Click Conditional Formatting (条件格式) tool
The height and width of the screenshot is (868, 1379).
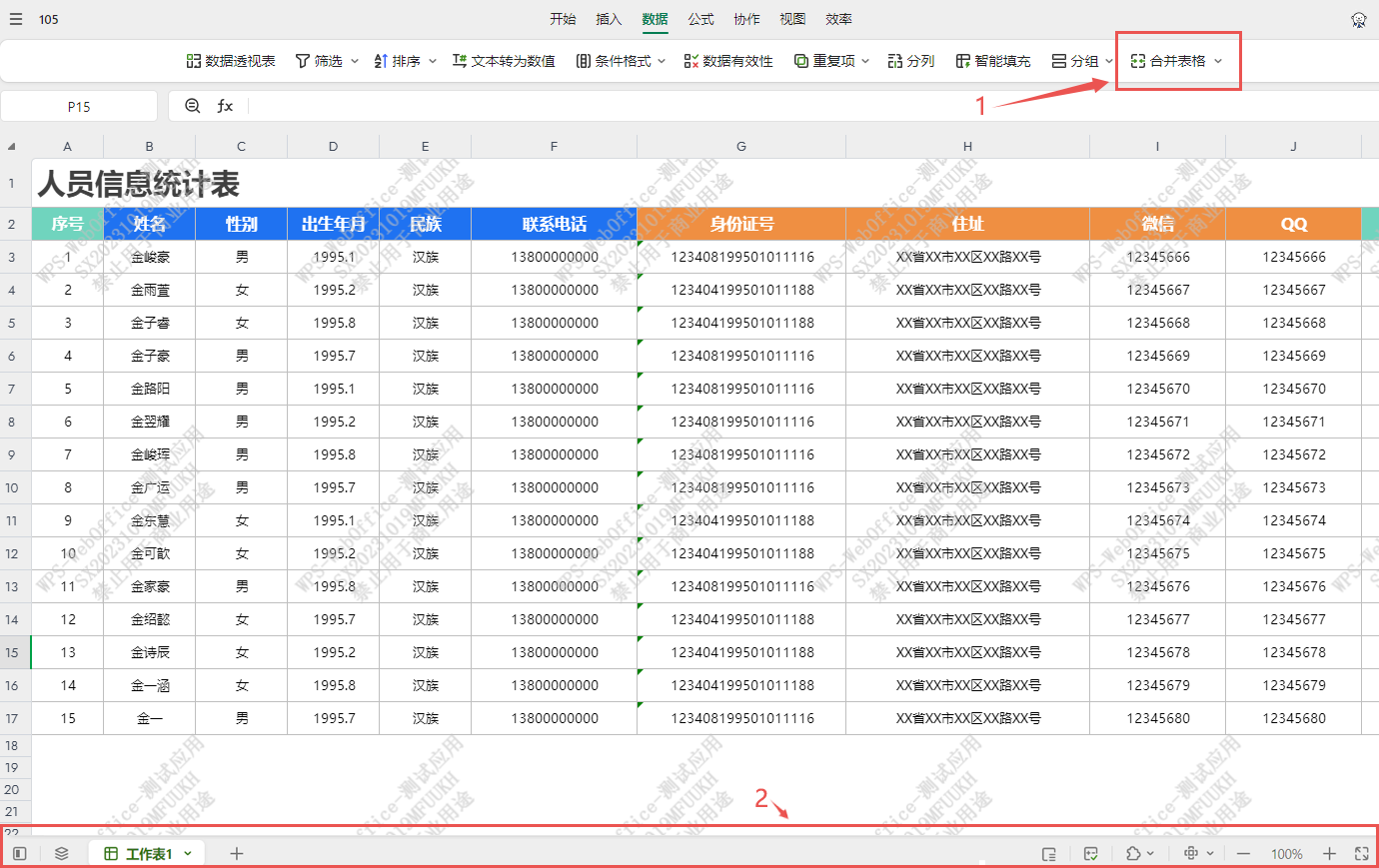click(x=614, y=61)
